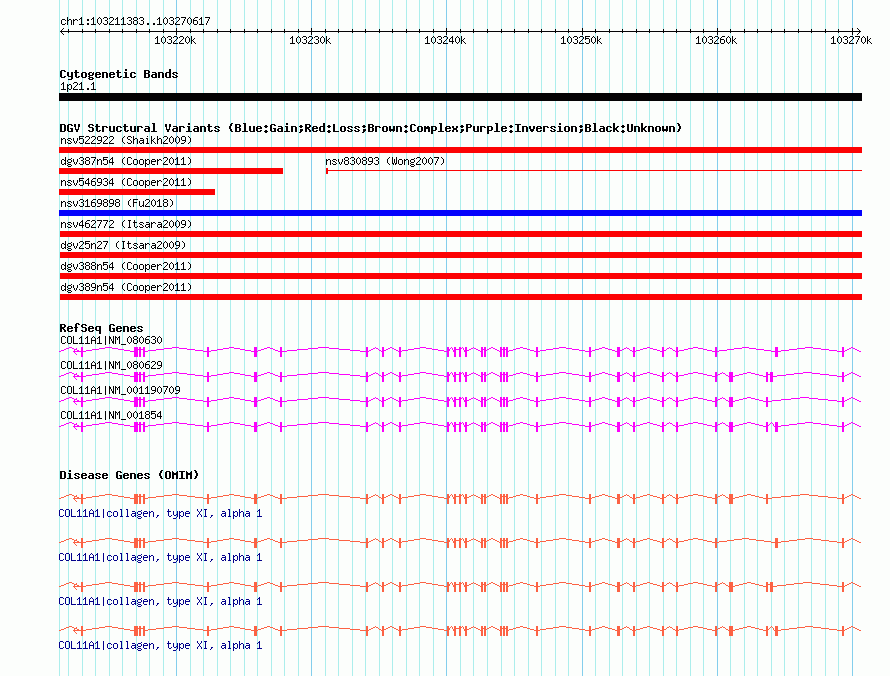Click the dgv25n27 (Itsara2009) variant label
Image resolution: width=890 pixels, height=676 pixels.
123,245
